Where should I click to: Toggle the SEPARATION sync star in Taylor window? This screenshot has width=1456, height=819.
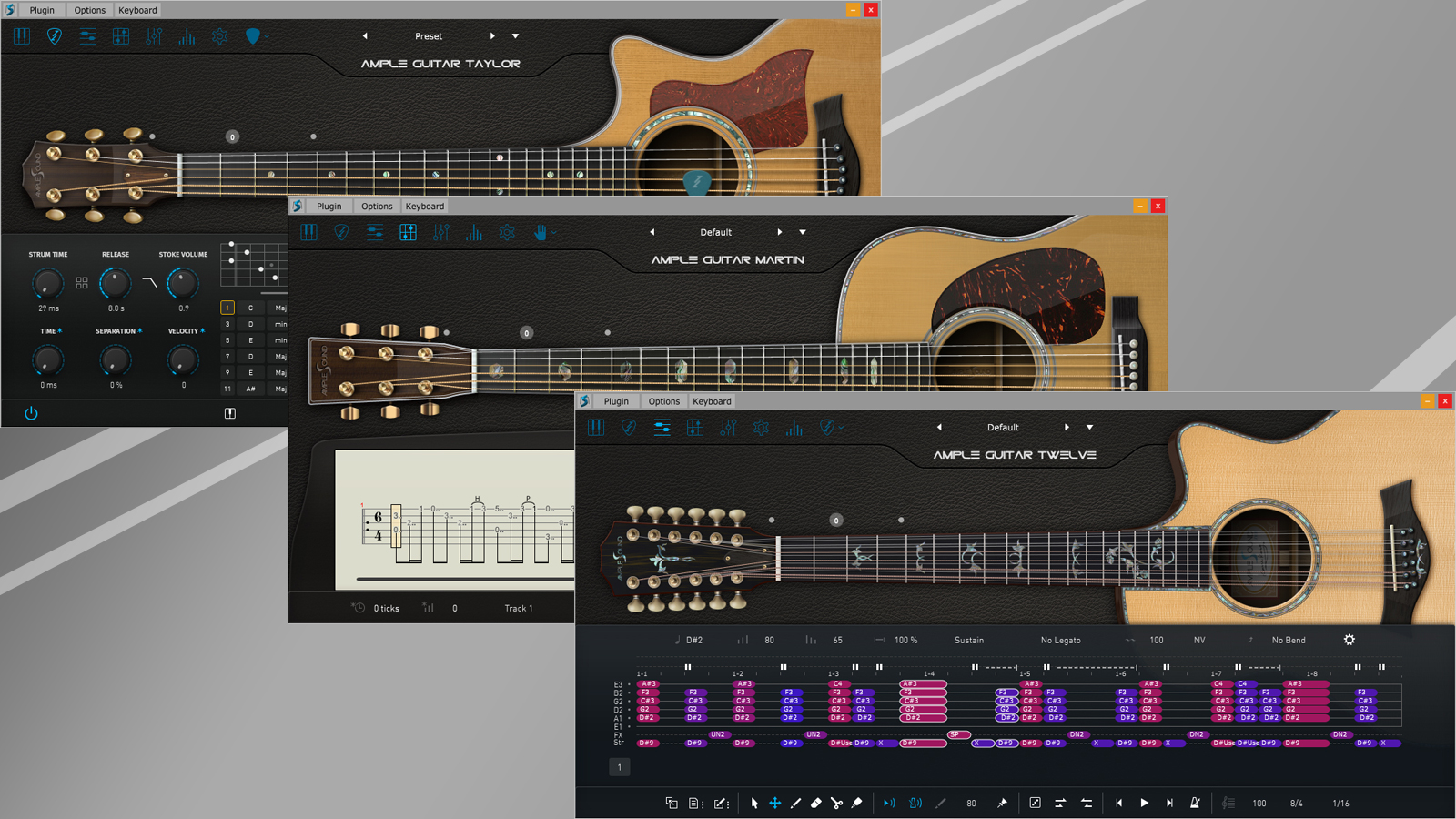click(x=140, y=331)
